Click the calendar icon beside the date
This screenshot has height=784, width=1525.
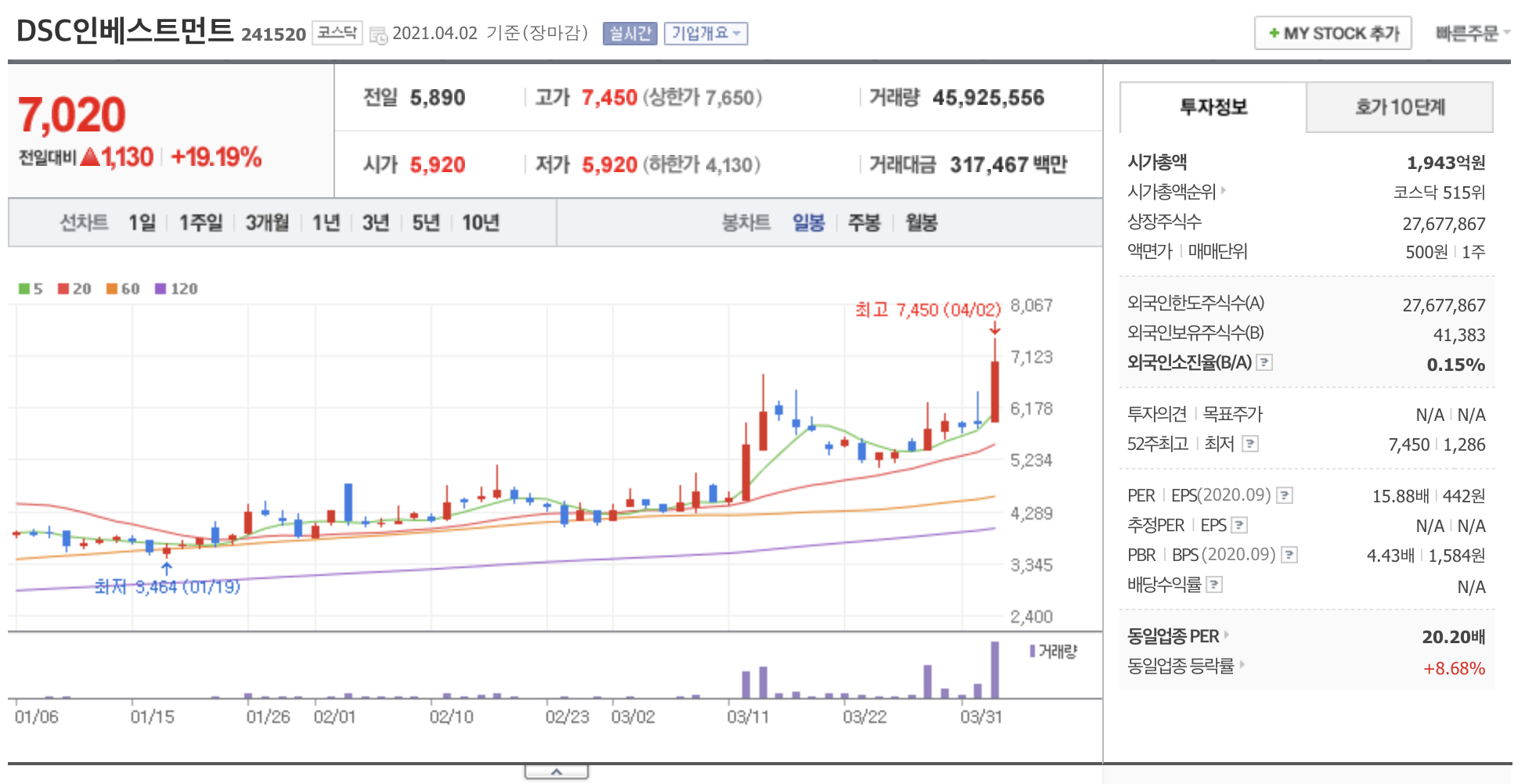click(378, 35)
